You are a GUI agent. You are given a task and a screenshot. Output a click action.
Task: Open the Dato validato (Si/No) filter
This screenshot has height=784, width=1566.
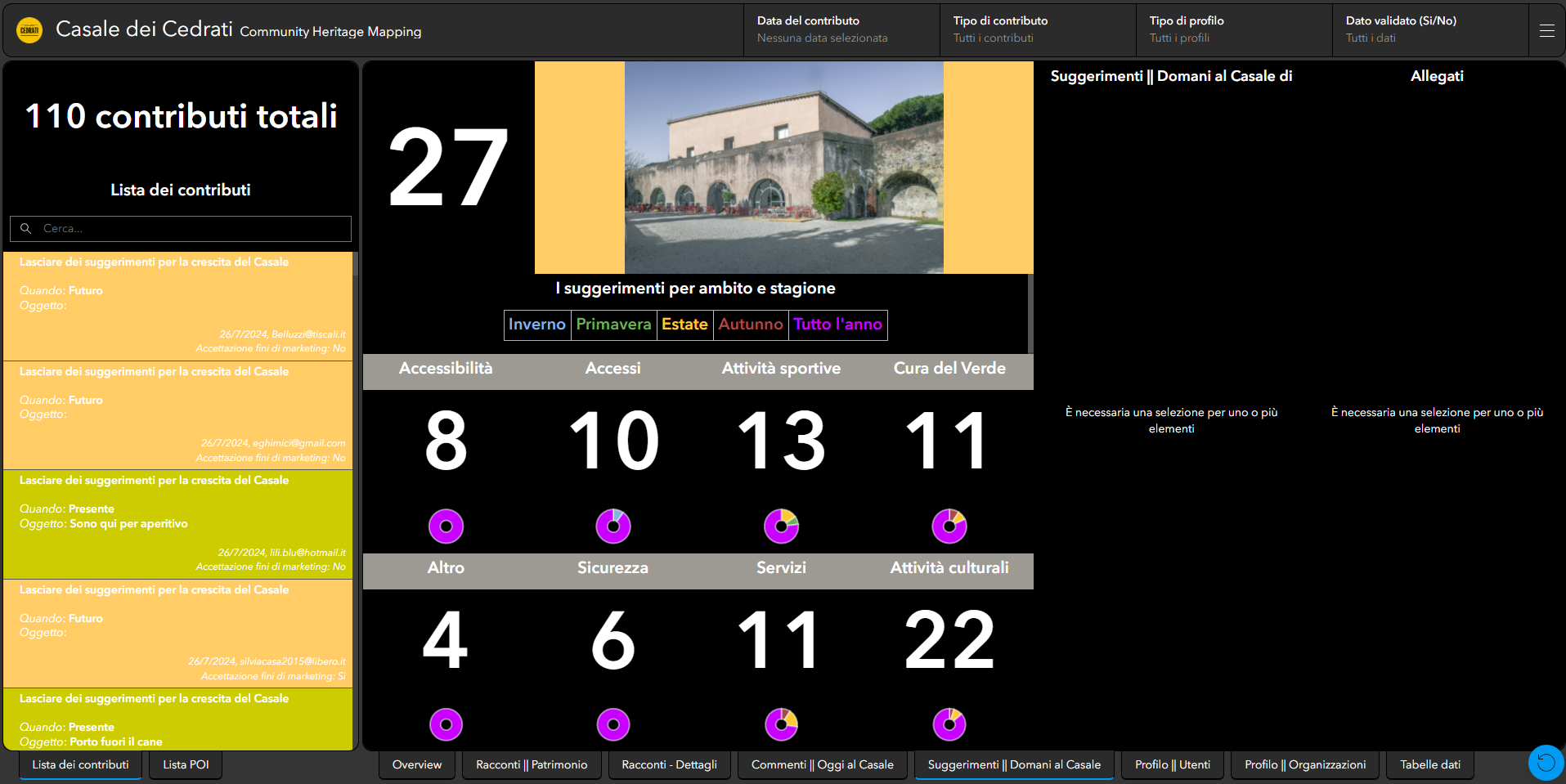(x=1430, y=30)
